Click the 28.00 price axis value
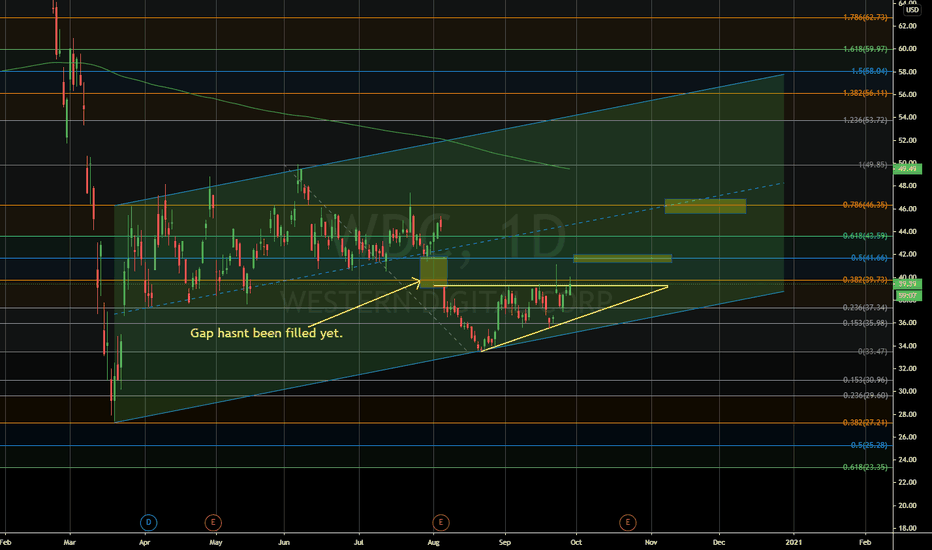This screenshot has width=932, height=550. (907, 414)
